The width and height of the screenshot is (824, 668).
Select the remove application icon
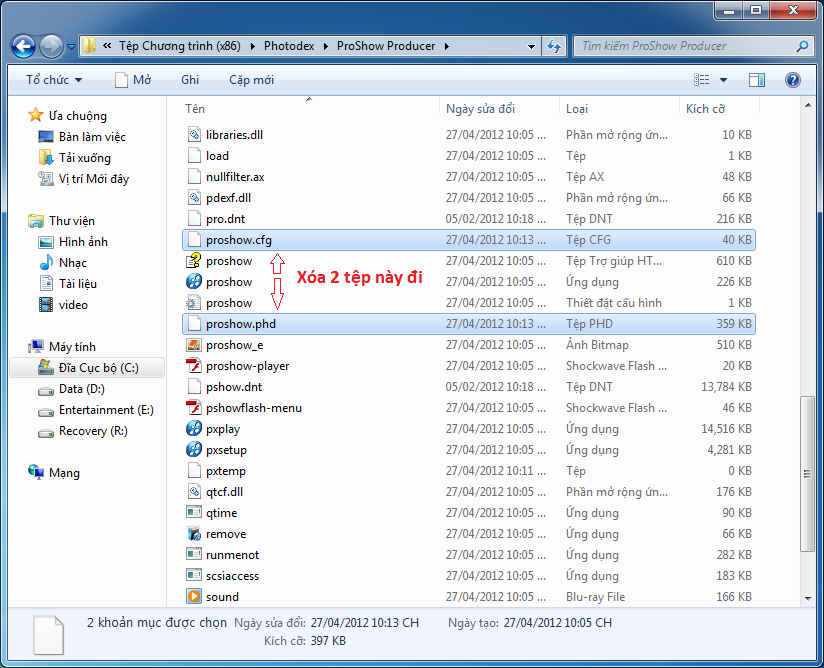194,534
